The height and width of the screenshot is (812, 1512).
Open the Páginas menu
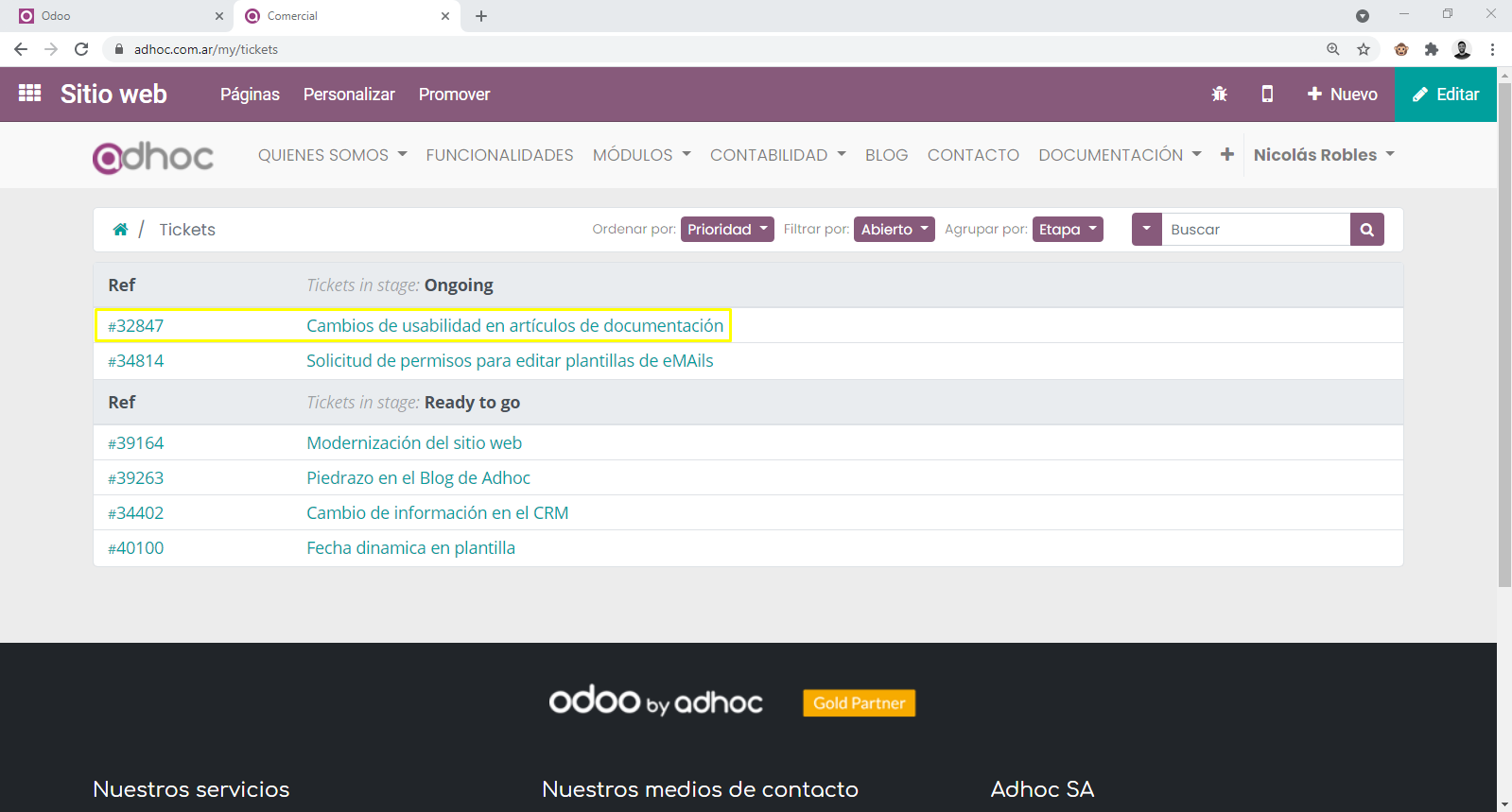point(250,95)
